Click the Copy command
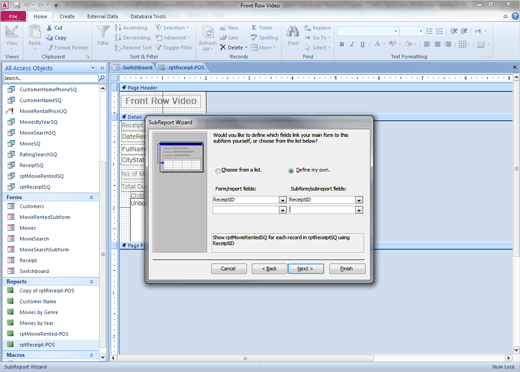 click(x=56, y=38)
